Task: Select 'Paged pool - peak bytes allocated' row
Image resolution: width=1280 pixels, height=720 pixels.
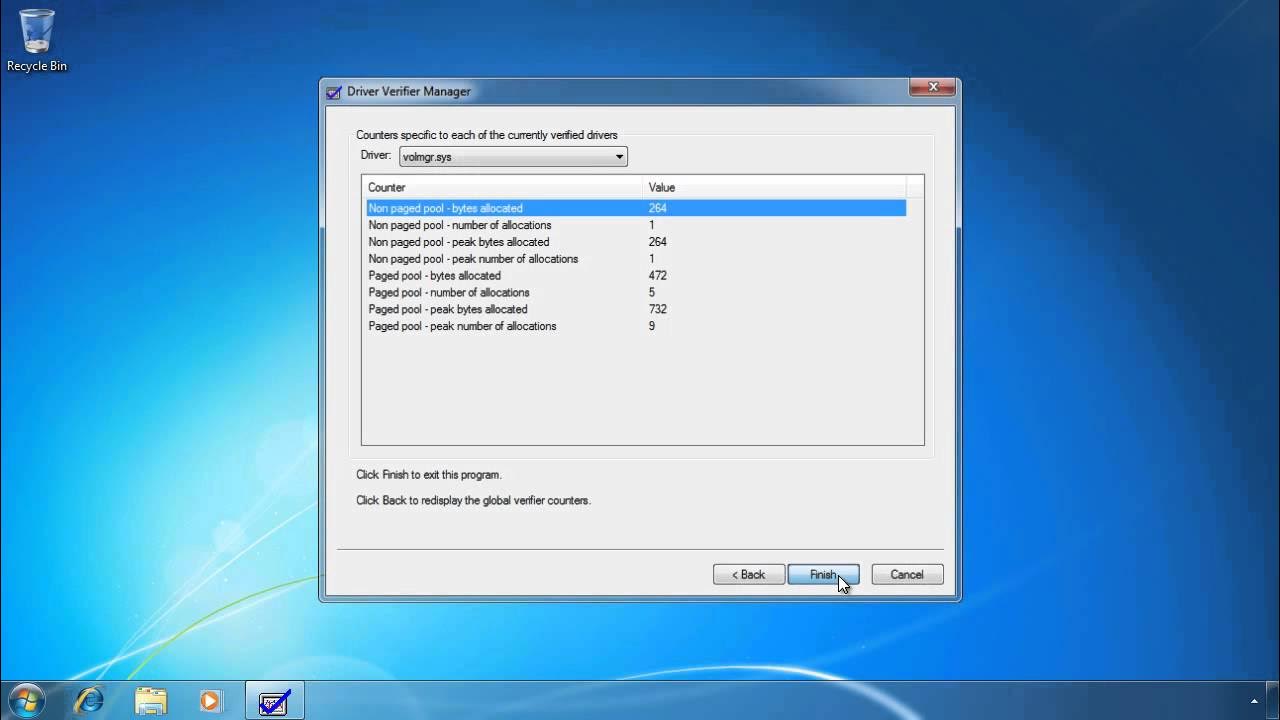Action: (x=636, y=309)
